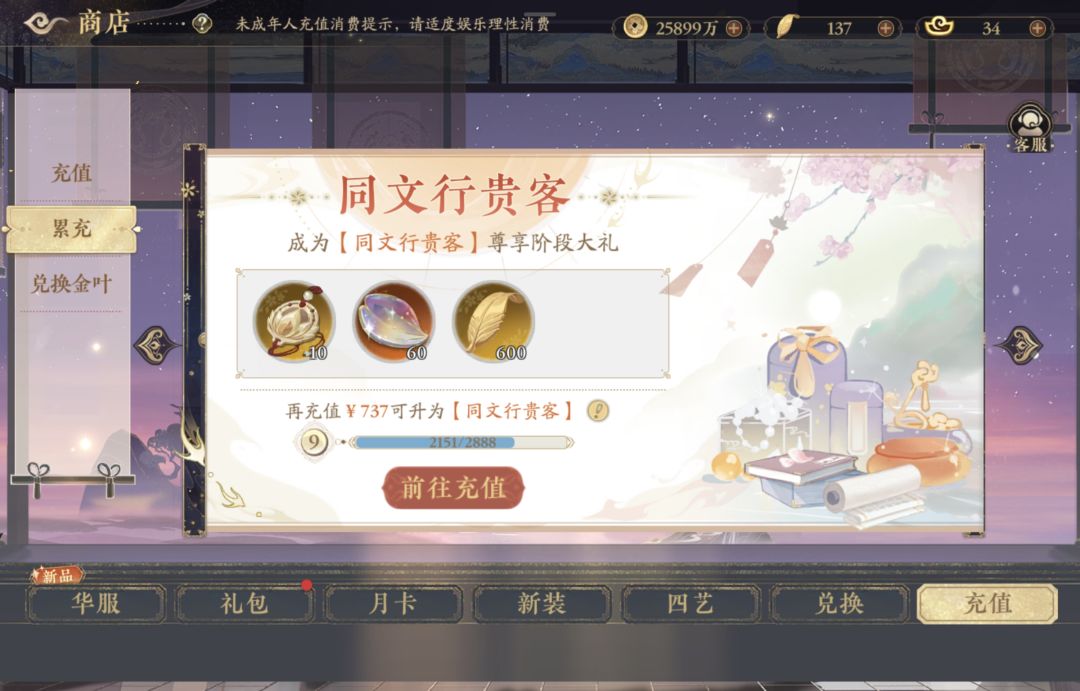Switch to the 礼包 bottom tab
This screenshot has height=691, width=1080.
click(x=245, y=604)
